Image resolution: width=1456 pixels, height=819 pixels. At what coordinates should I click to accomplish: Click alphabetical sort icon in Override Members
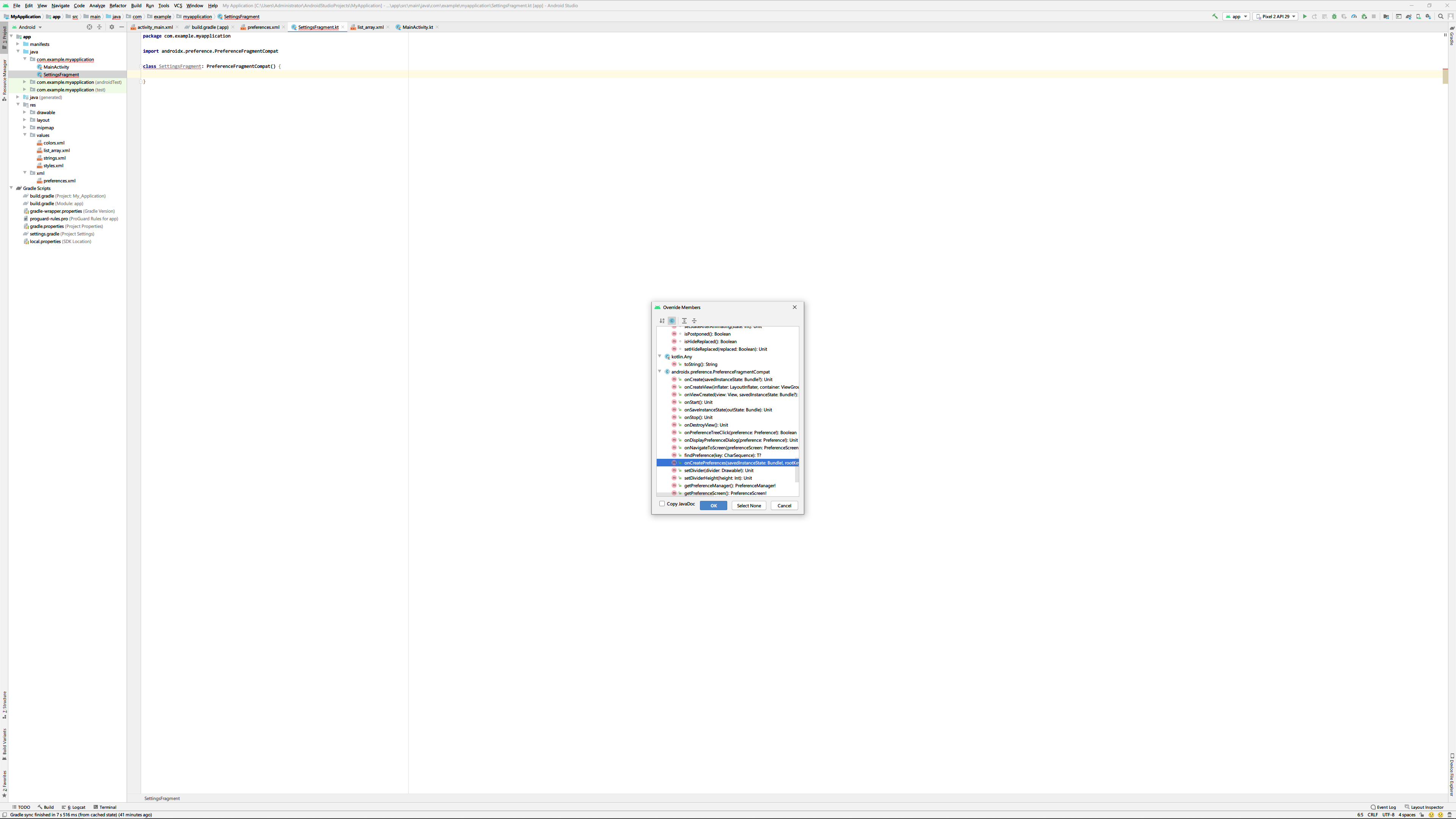click(x=662, y=320)
